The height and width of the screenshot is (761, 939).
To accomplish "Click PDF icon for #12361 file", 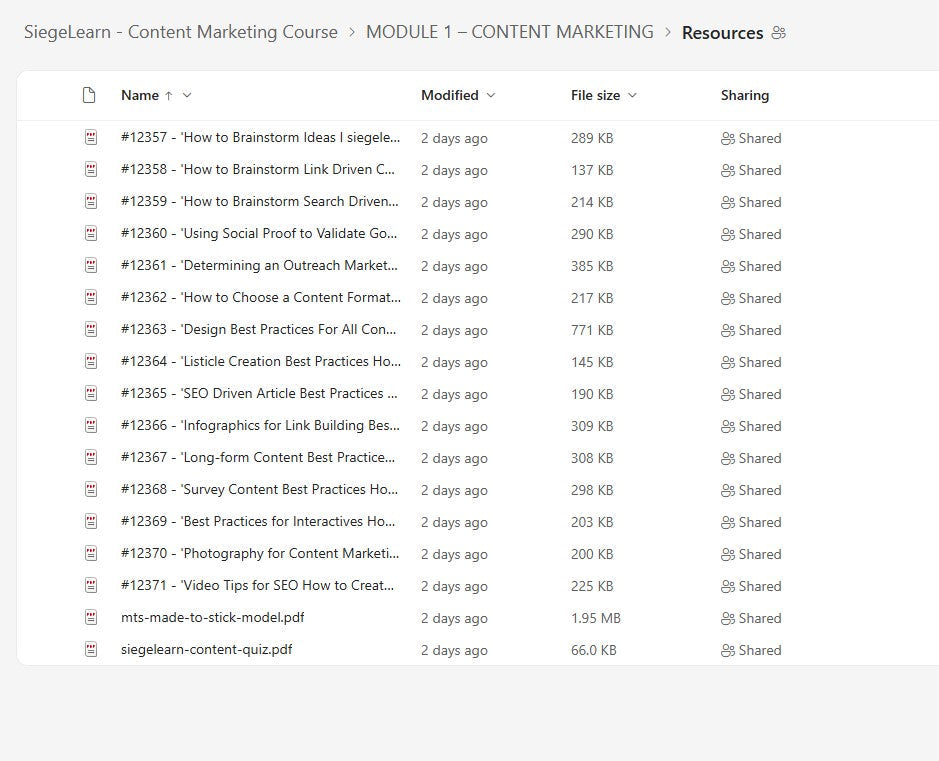I will [x=91, y=266].
